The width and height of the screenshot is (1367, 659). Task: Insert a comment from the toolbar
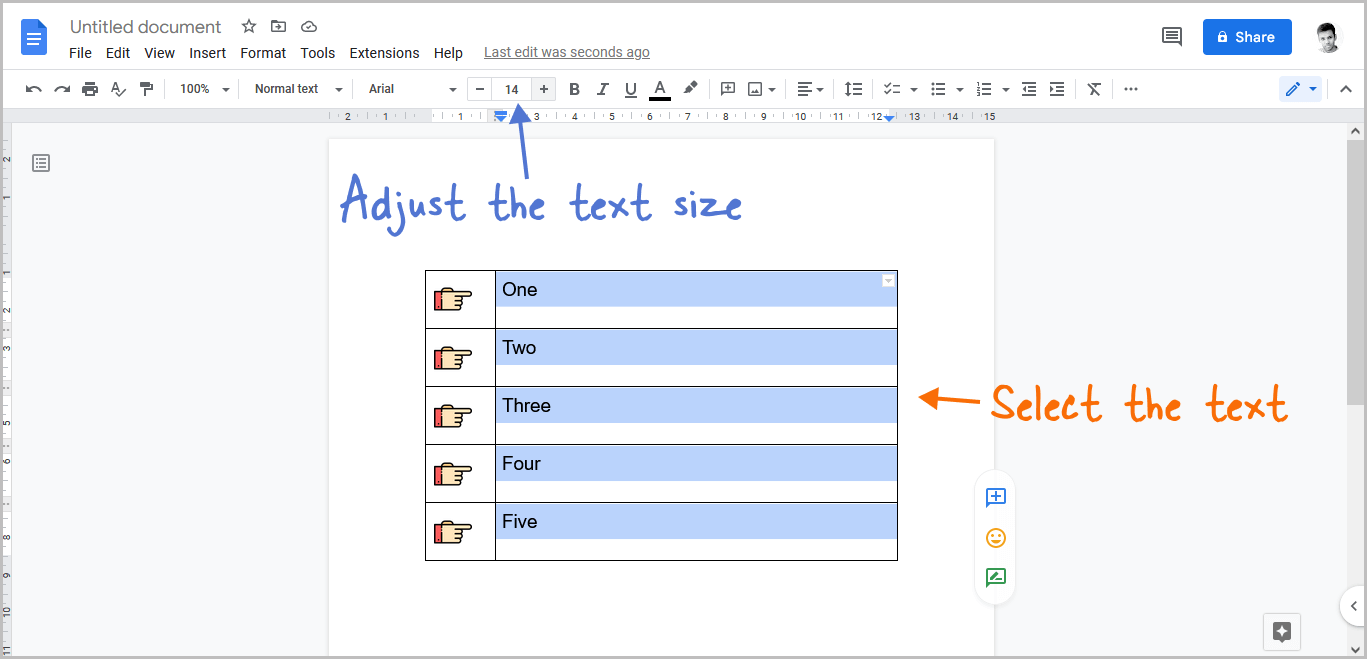(x=727, y=89)
